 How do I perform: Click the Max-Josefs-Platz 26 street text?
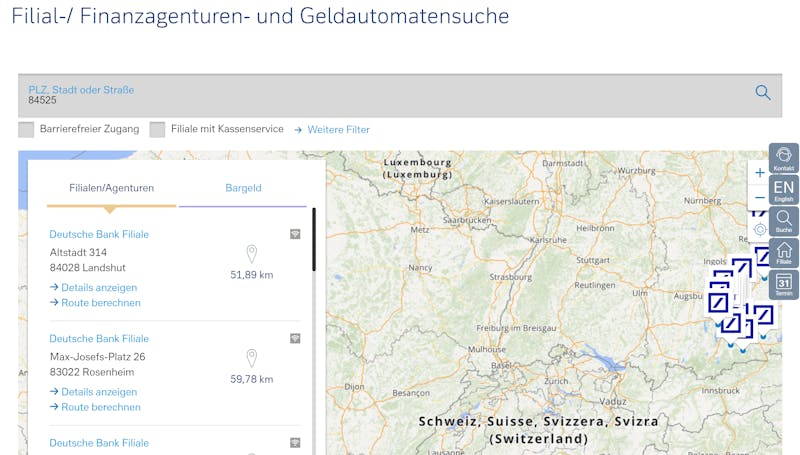tap(97, 357)
